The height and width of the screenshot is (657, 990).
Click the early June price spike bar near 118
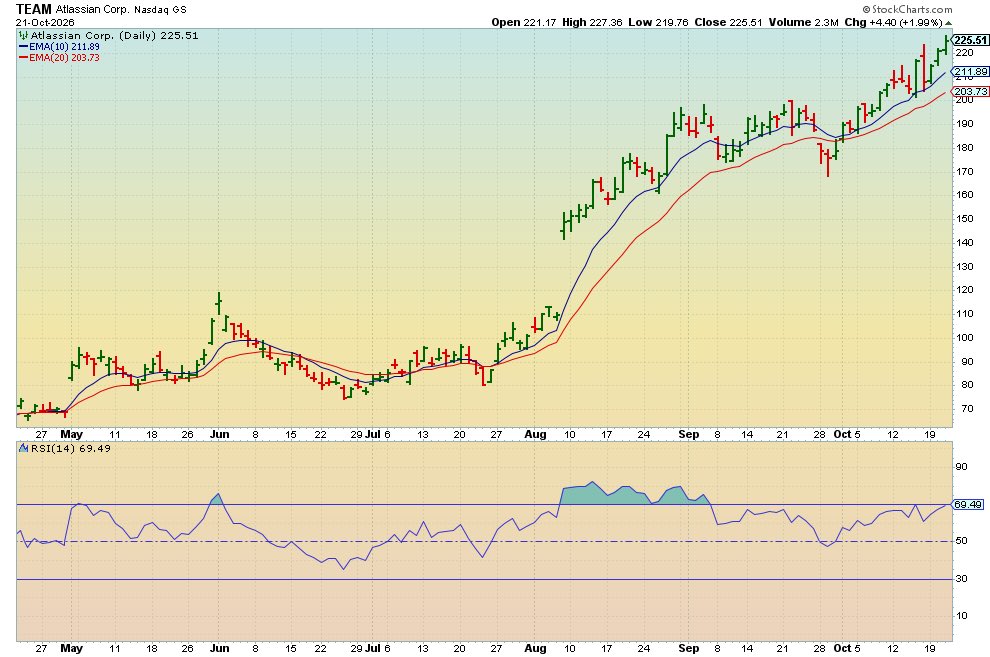point(218,304)
